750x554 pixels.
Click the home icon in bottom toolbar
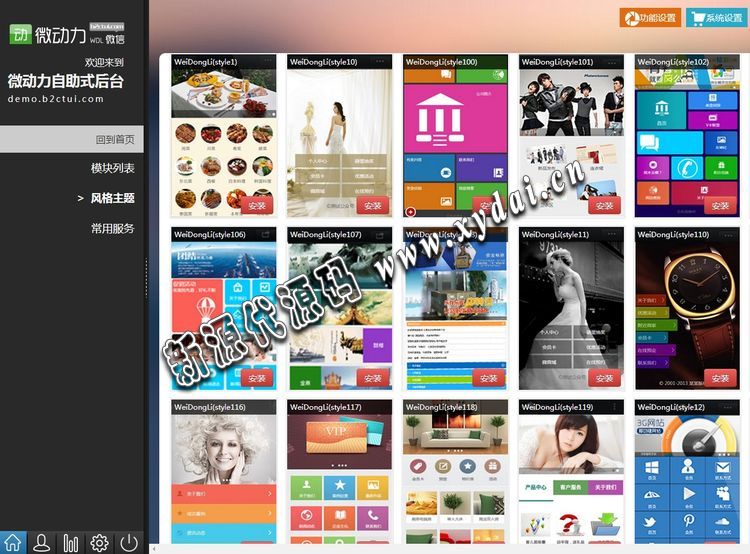coord(13,543)
